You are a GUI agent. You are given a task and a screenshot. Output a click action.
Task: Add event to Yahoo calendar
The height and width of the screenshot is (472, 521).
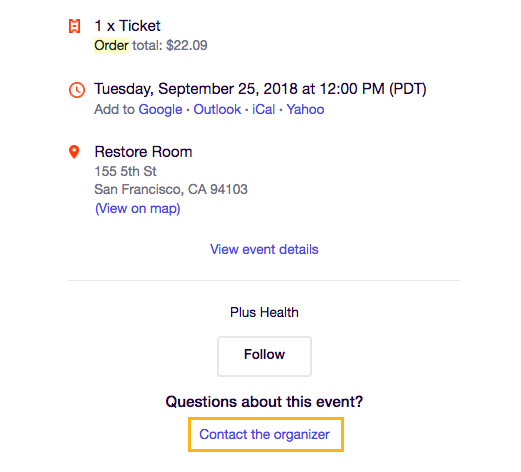click(305, 109)
